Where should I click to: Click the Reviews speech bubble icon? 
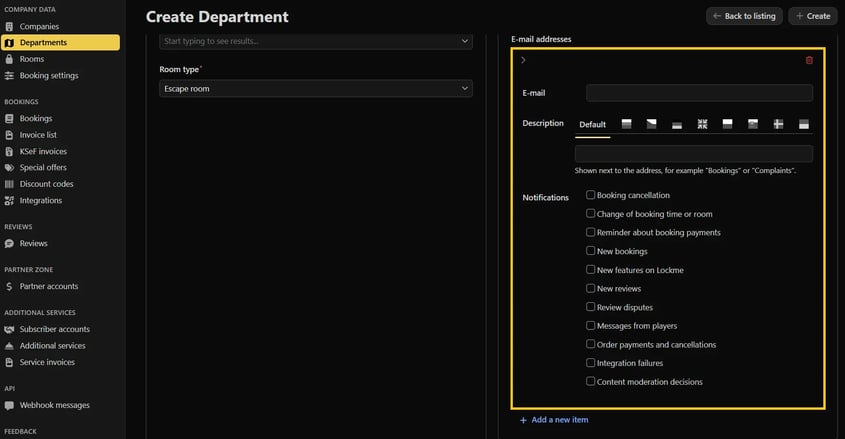[x=9, y=243]
